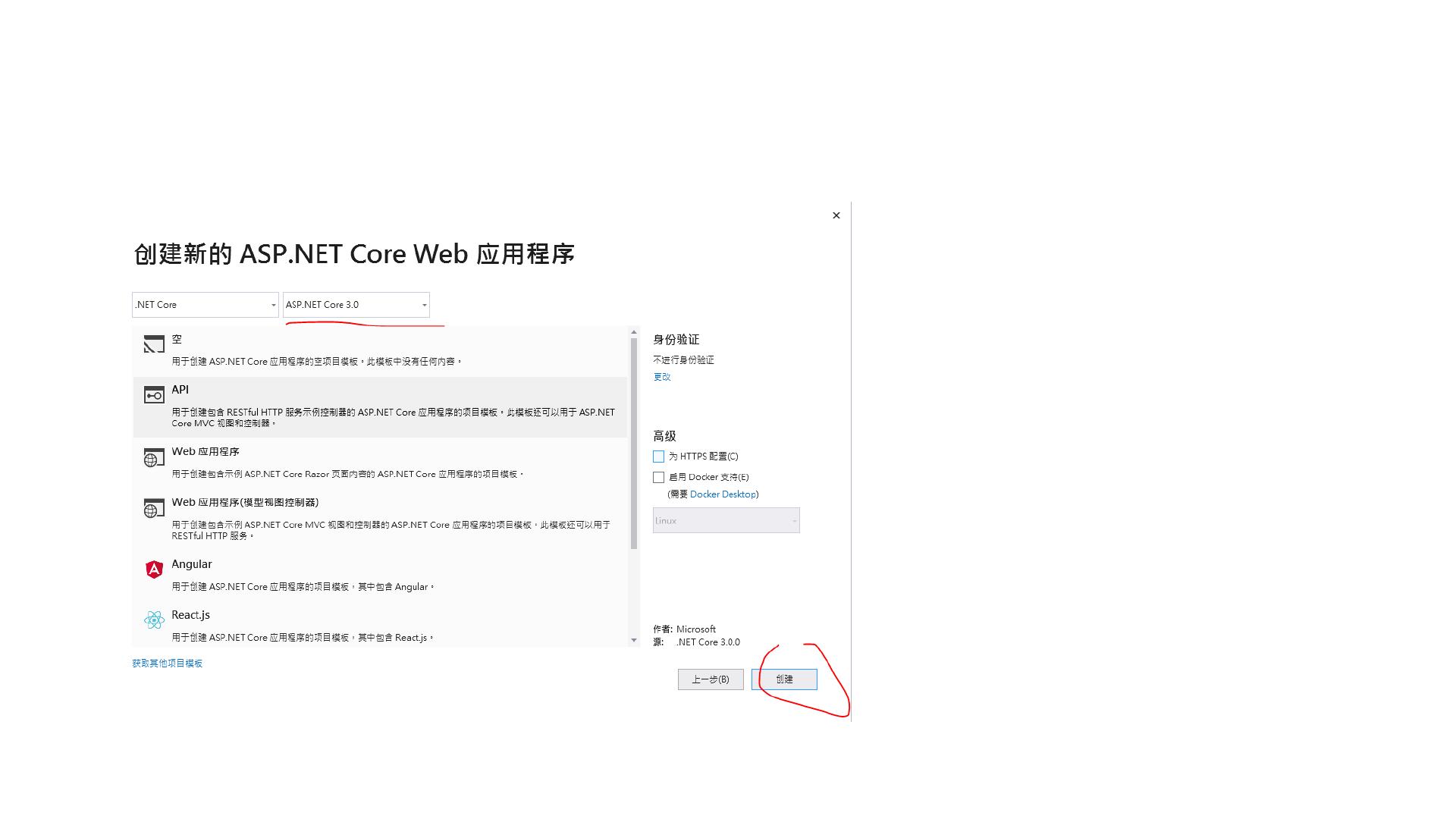Open the Linux OS dropdown
1456x819 pixels.
(x=726, y=520)
